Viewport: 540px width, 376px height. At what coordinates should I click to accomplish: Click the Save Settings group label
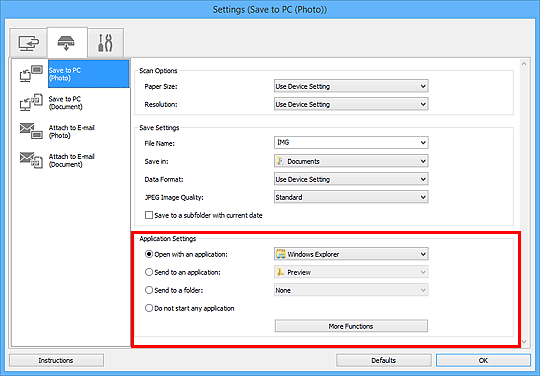coord(159,128)
